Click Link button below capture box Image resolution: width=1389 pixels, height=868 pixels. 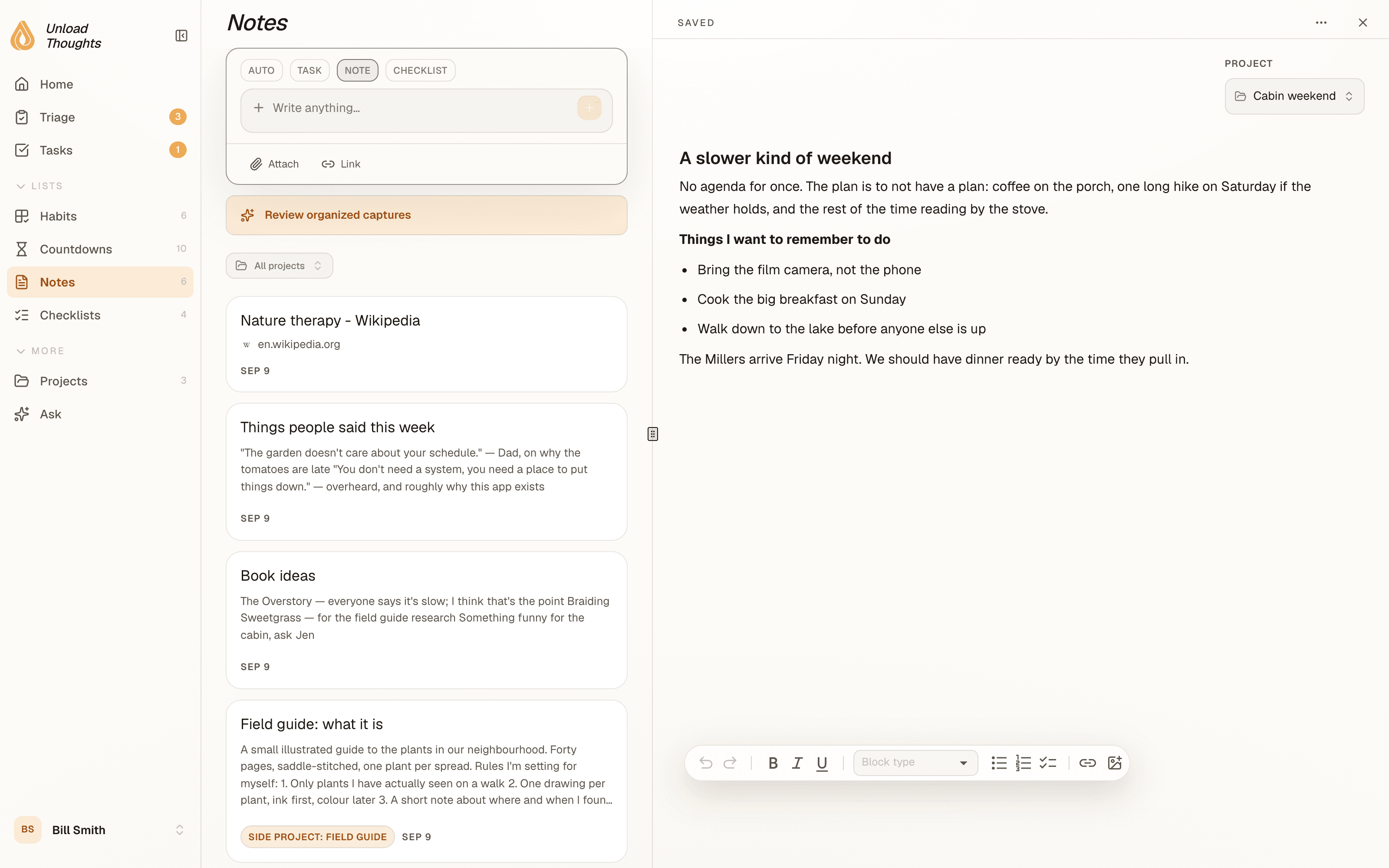point(341,164)
